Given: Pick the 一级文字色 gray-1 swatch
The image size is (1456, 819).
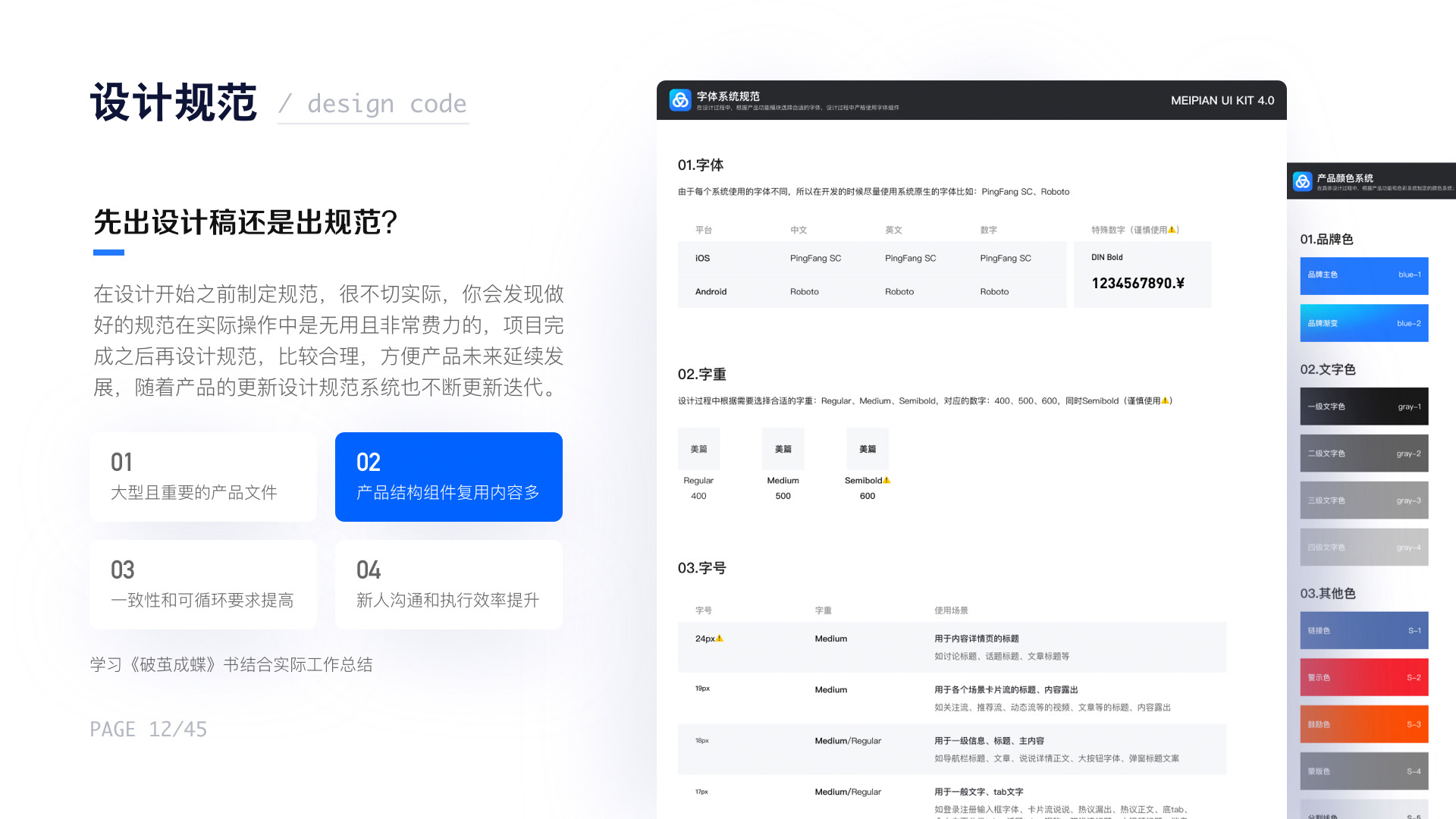Looking at the screenshot, I should point(1363,406).
